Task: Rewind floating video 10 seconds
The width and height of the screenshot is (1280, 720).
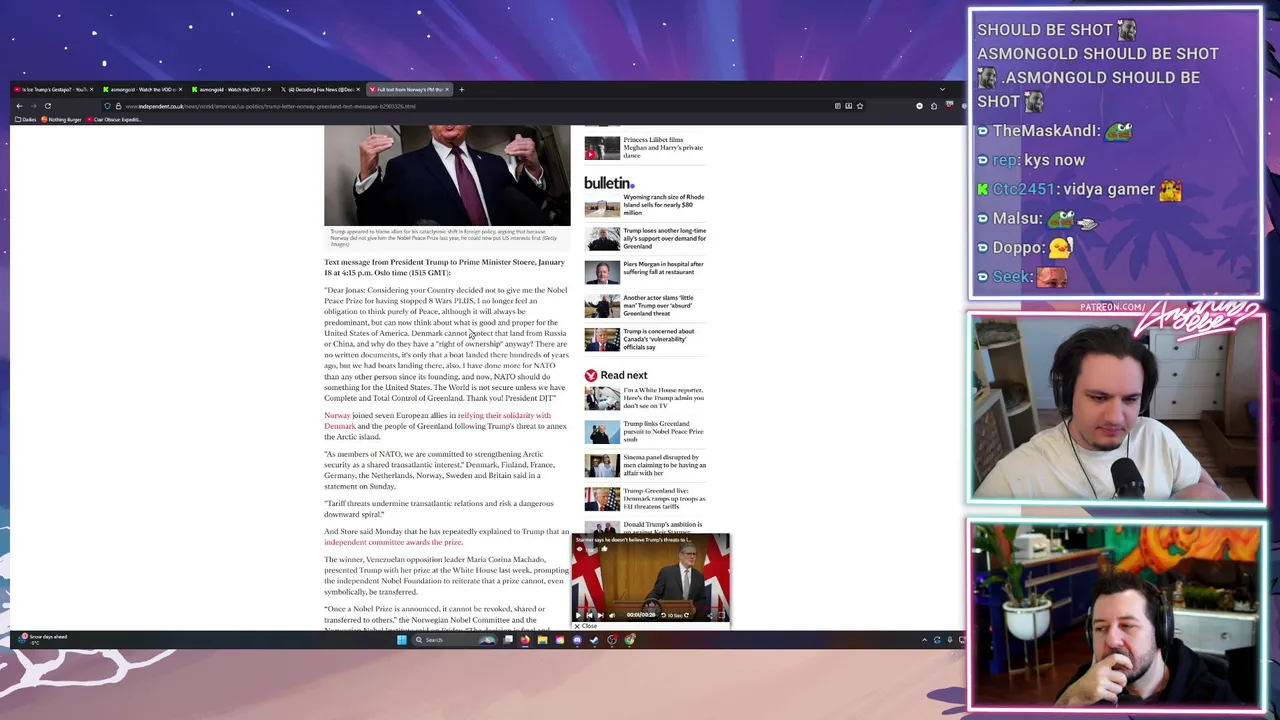Action: pyautogui.click(x=663, y=615)
